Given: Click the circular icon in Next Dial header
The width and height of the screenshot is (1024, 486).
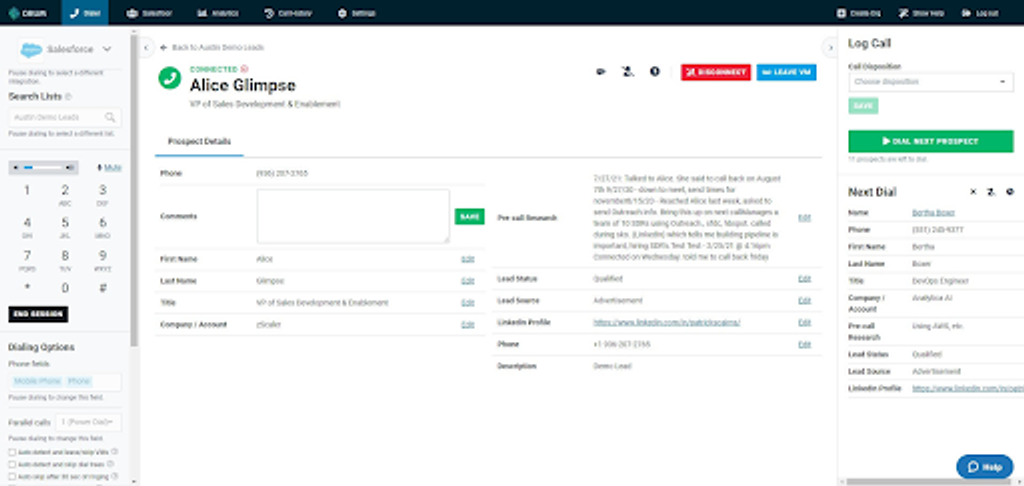Looking at the screenshot, I should click(x=1010, y=192).
